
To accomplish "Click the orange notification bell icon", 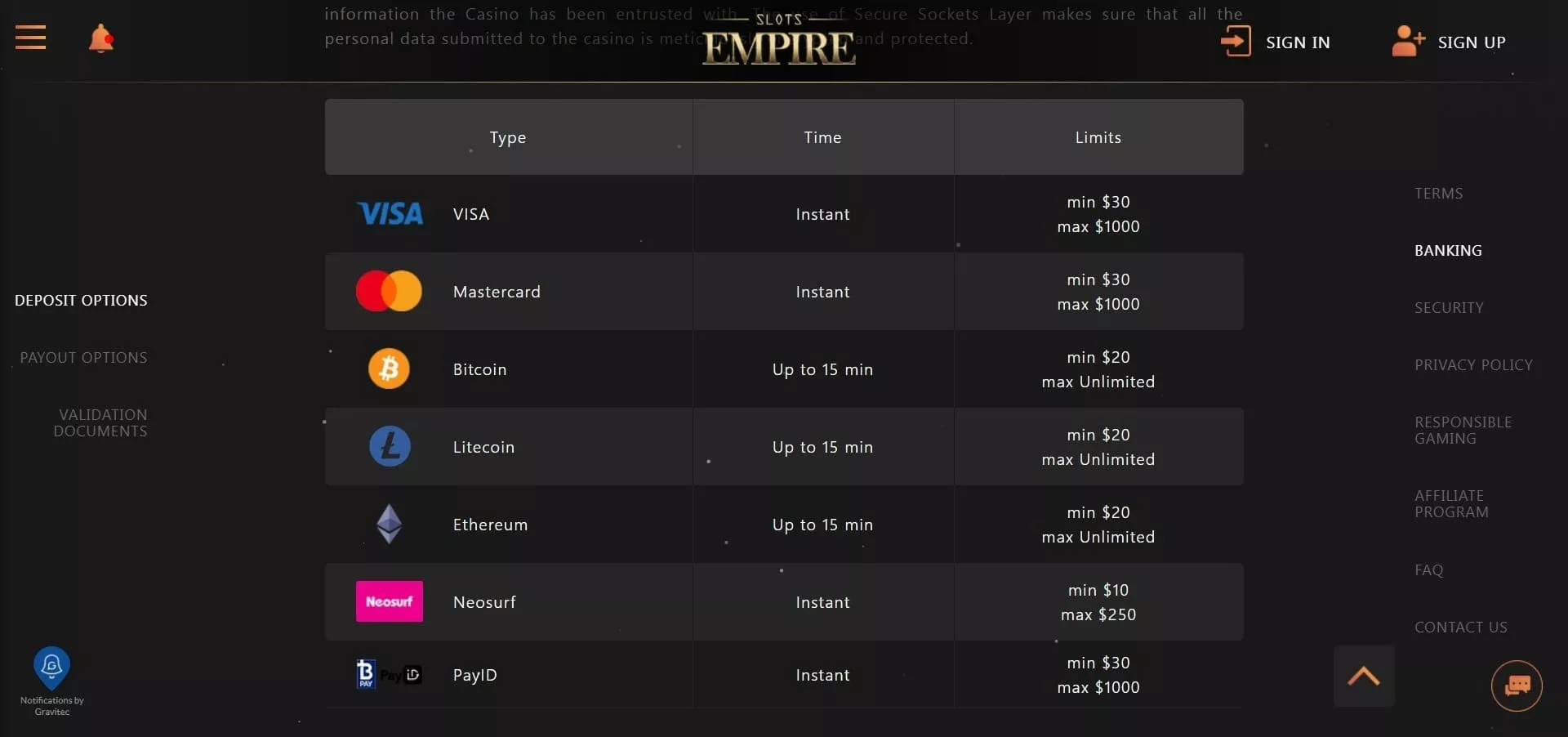I will [100, 38].
